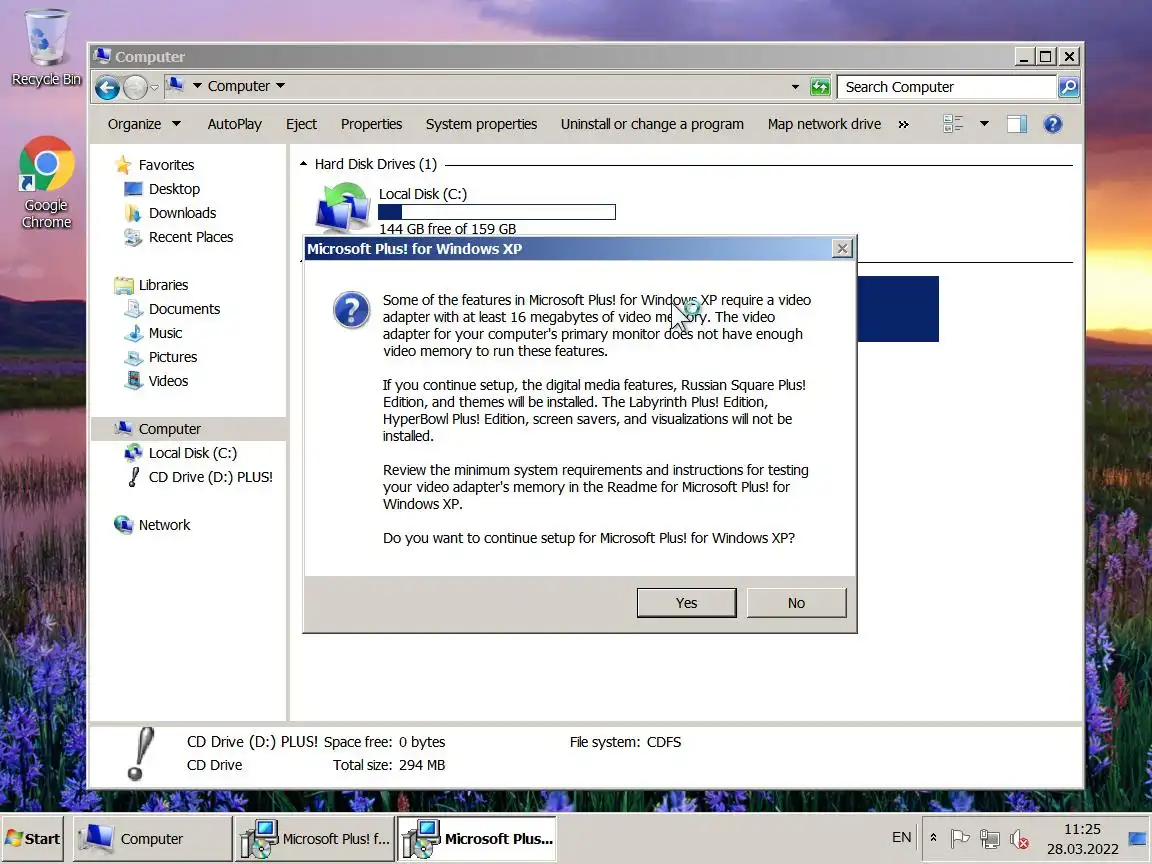Click the address bar computer icon
This screenshot has height=864, width=1152.
click(x=175, y=85)
